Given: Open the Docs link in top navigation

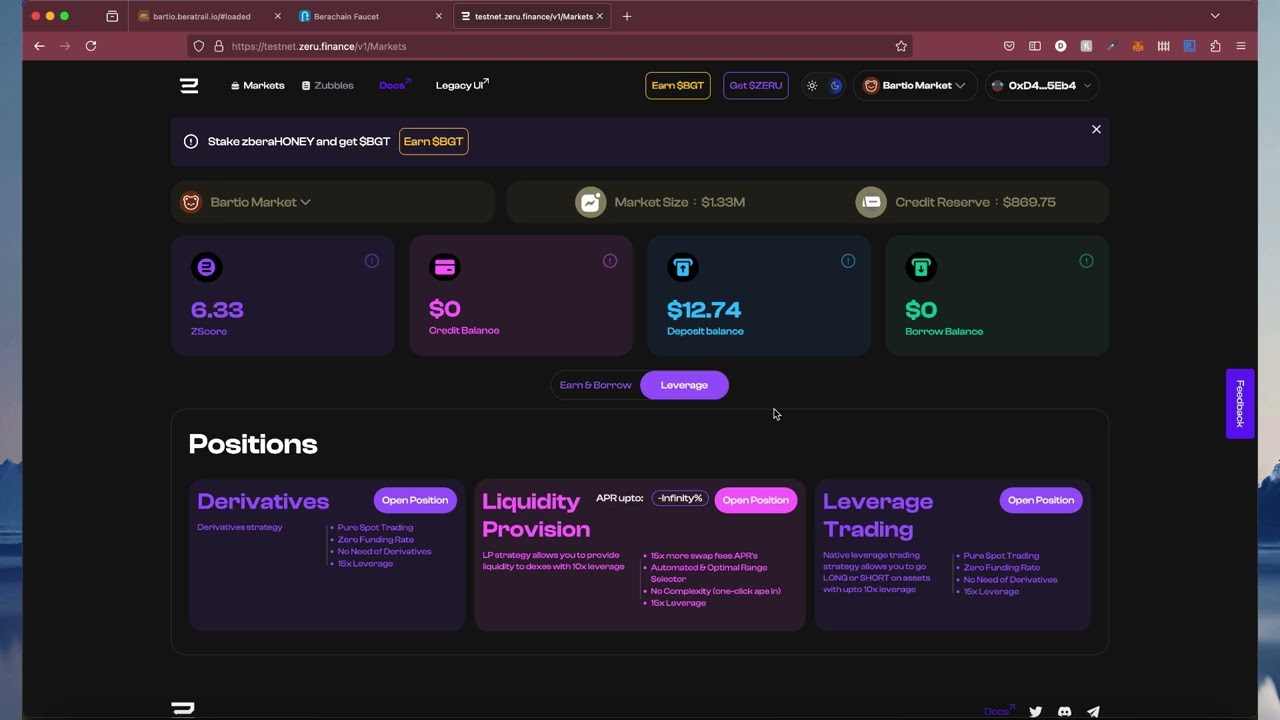Looking at the screenshot, I should [x=395, y=86].
